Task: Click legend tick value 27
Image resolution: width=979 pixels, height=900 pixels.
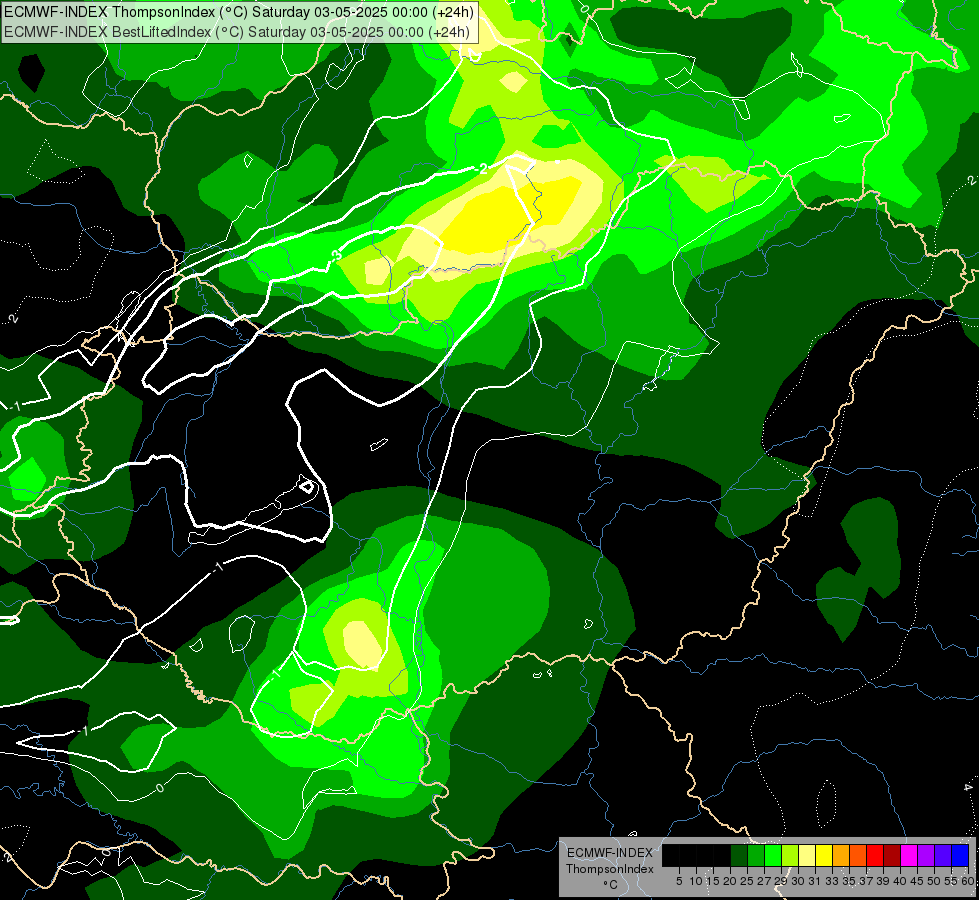Action: pos(764,881)
